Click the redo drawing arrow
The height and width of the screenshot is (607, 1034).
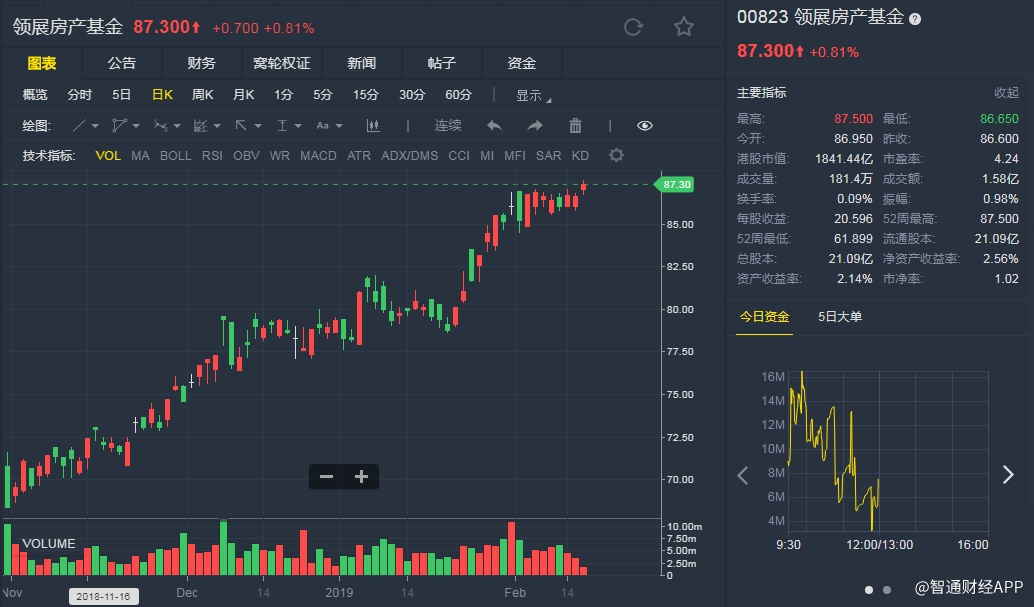click(x=535, y=125)
